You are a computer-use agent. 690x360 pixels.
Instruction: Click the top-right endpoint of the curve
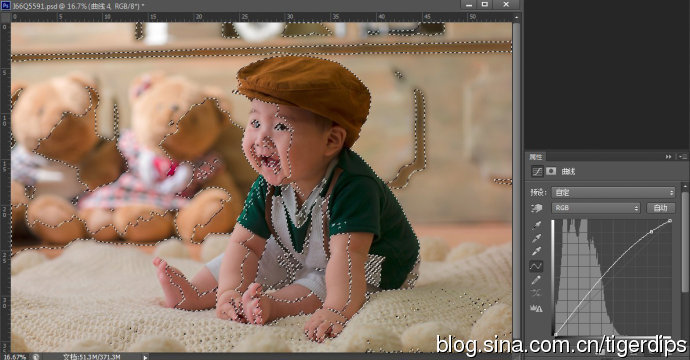coord(670,220)
